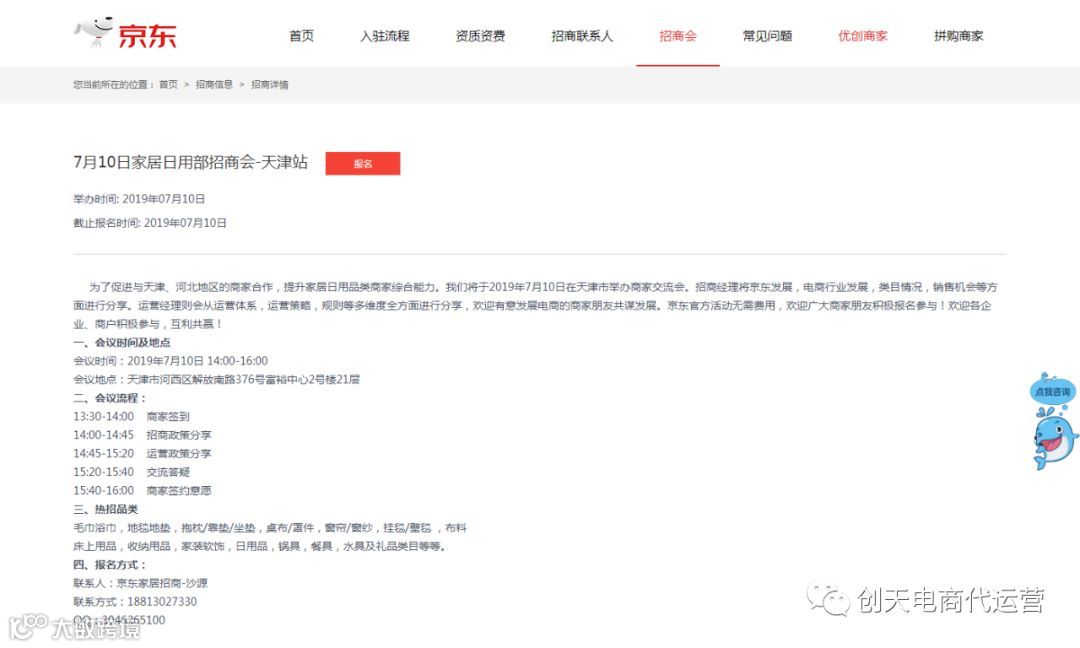Click the 会议地点 address line
The height and width of the screenshot is (648, 1080).
click(x=216, y=379)
